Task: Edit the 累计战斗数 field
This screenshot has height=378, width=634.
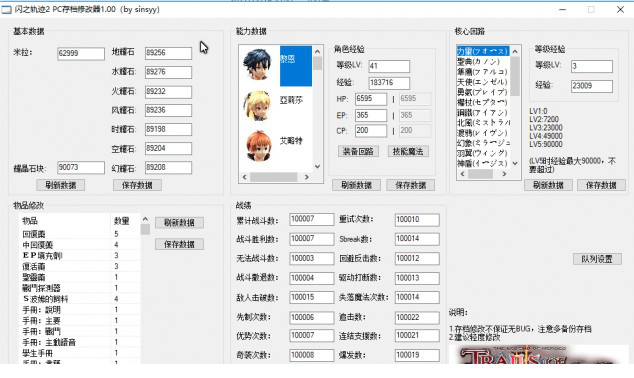Action: [x=312, y=220]
